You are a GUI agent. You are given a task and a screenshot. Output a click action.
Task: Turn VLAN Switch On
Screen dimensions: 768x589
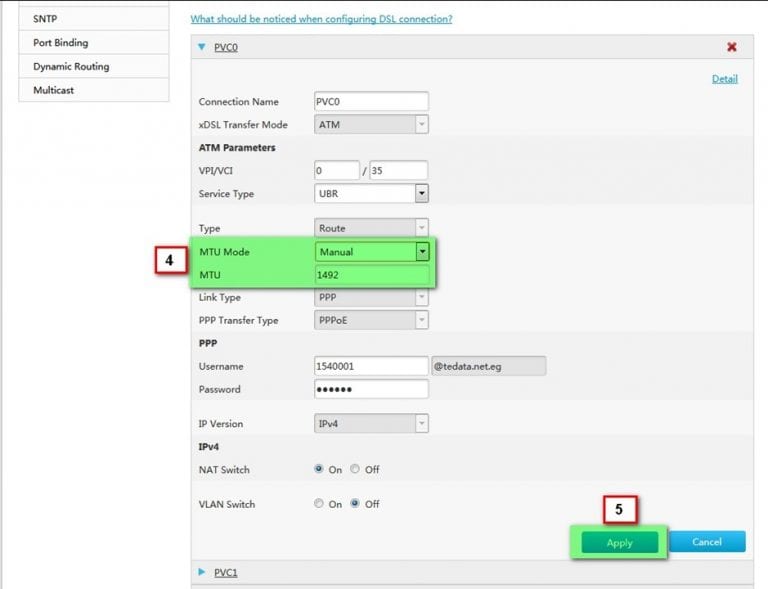point(319,504)
